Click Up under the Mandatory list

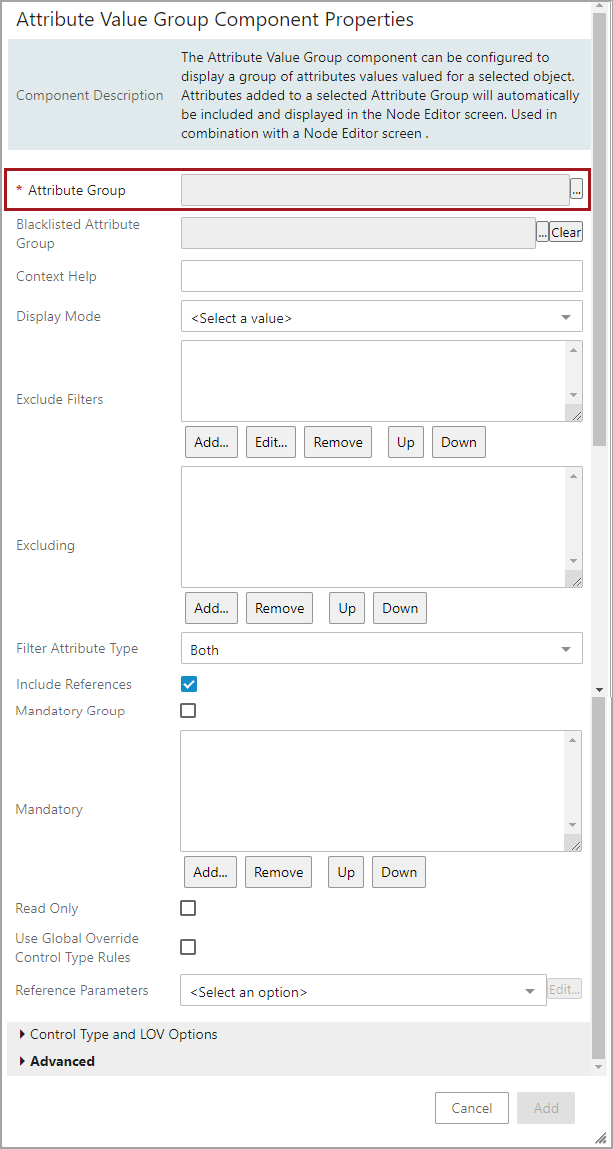click(345, 872)
